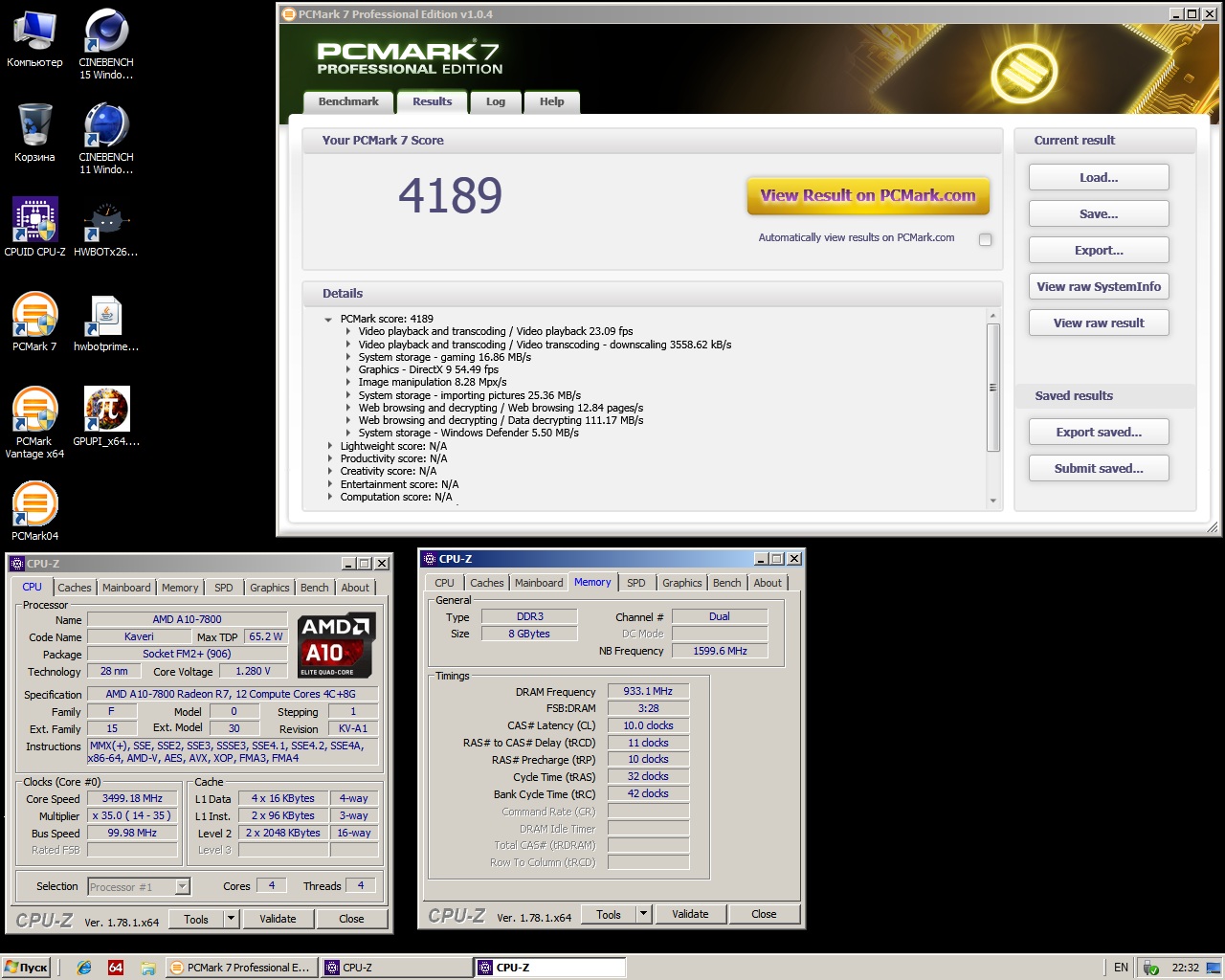Image resolution: width=1225 pixels, height=980 pixels.
Task: Click Details list scrollbar thumb
Action: pyautogui.click(x=992, y=388)
